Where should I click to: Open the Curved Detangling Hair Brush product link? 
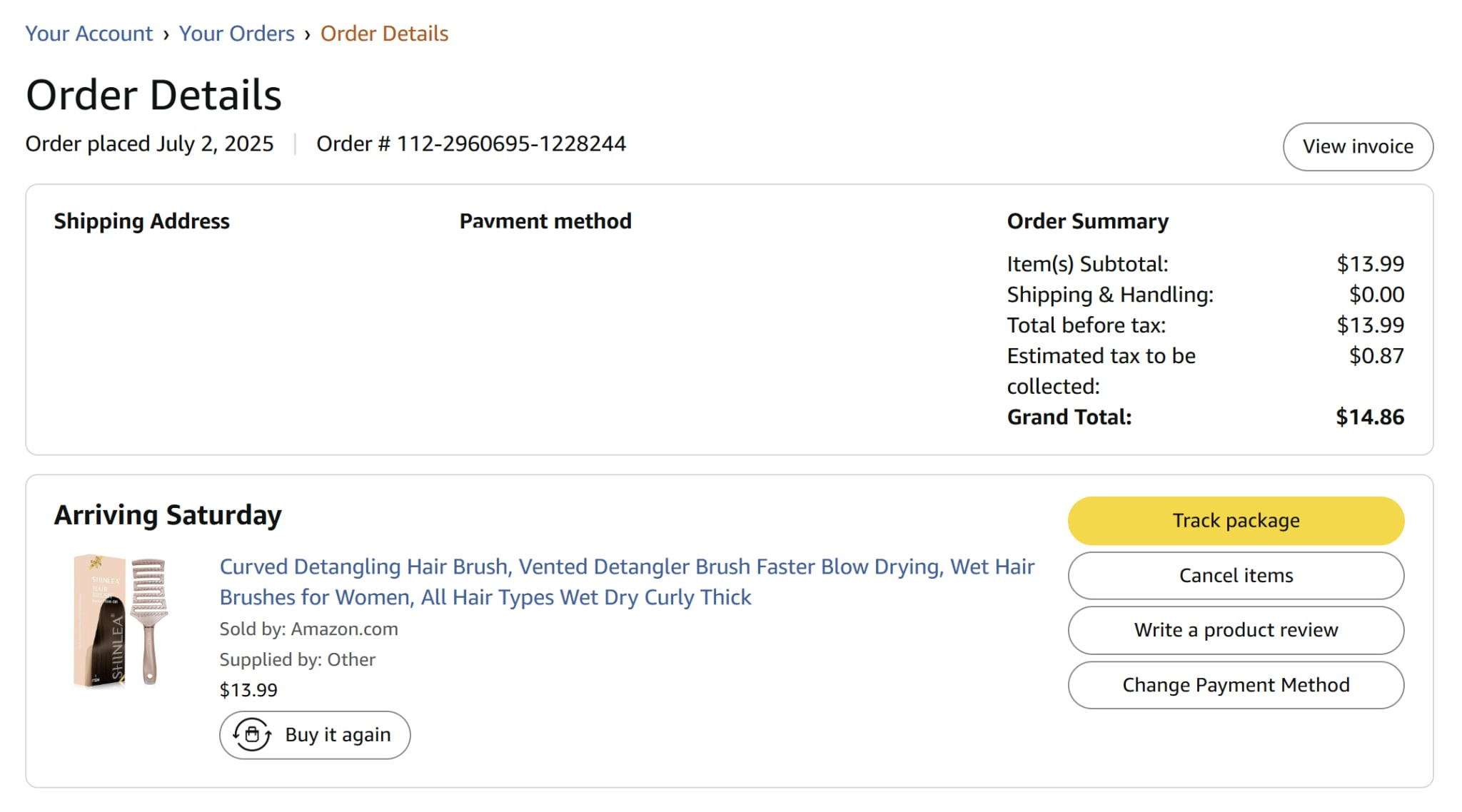(x=627, y=582)
